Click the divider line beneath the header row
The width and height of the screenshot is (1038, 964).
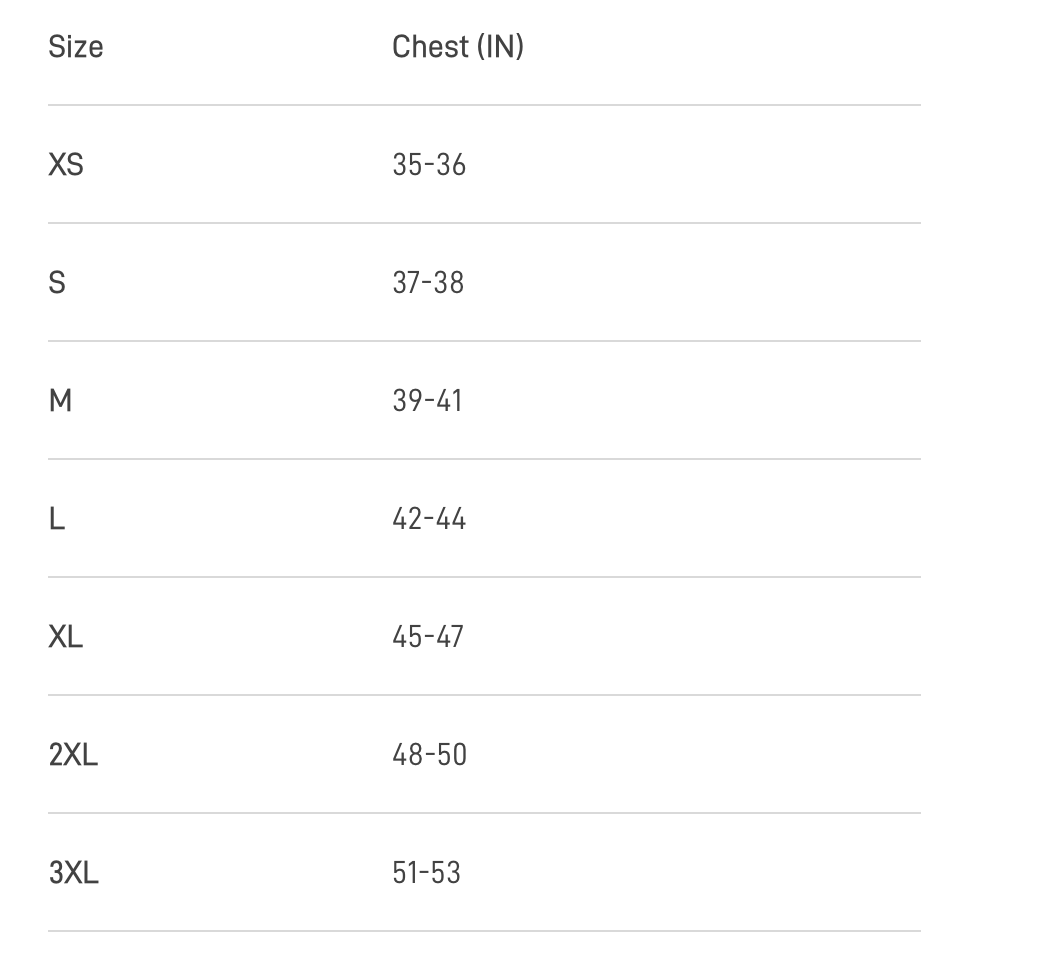coord(484,105)
